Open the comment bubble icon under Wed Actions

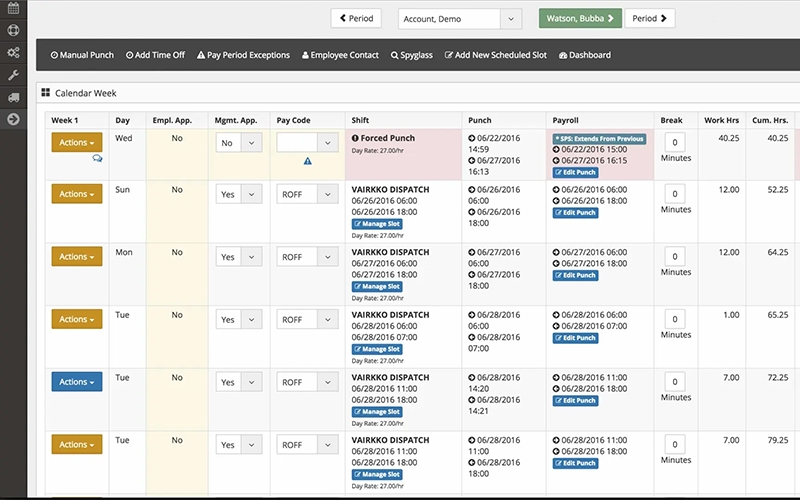coord(97,158)
